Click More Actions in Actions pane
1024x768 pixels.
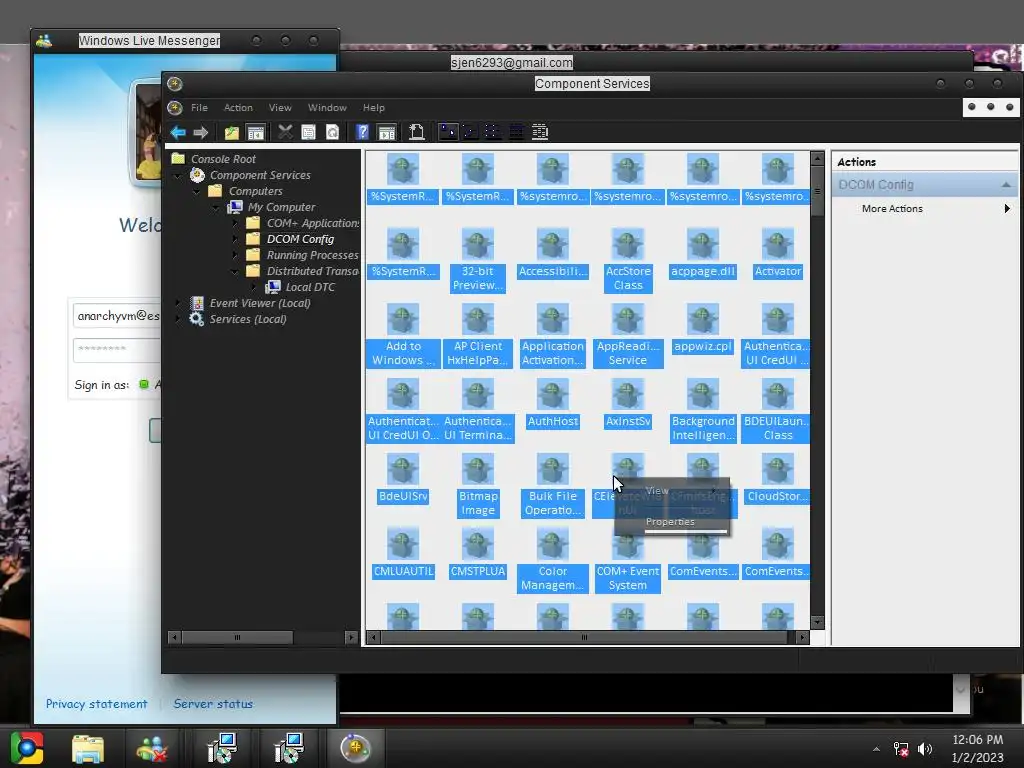[892, 208]
